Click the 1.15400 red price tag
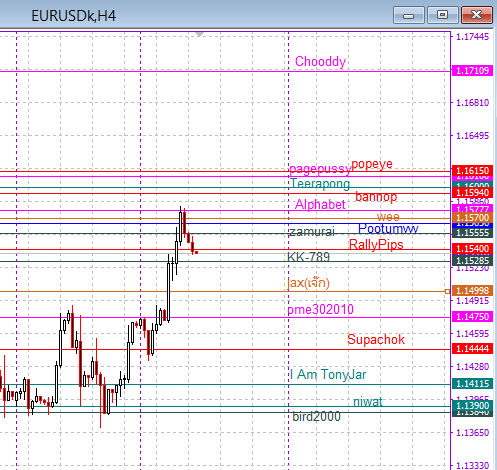This screenshot has width=497, height=470. tap(472, 248)
